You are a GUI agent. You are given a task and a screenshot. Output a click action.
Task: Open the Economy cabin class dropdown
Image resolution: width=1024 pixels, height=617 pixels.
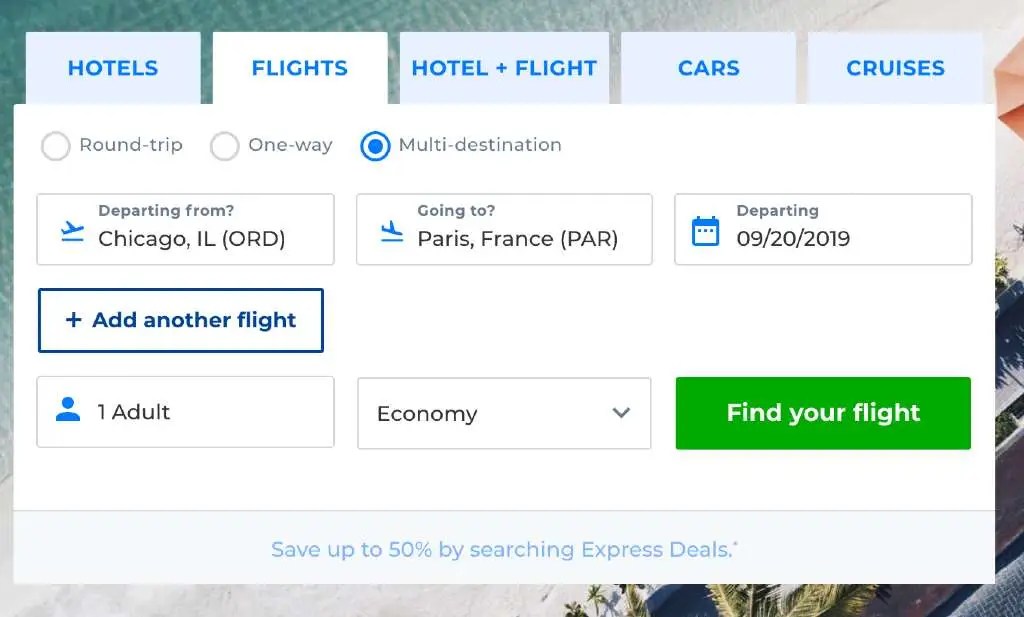(504, 413)
